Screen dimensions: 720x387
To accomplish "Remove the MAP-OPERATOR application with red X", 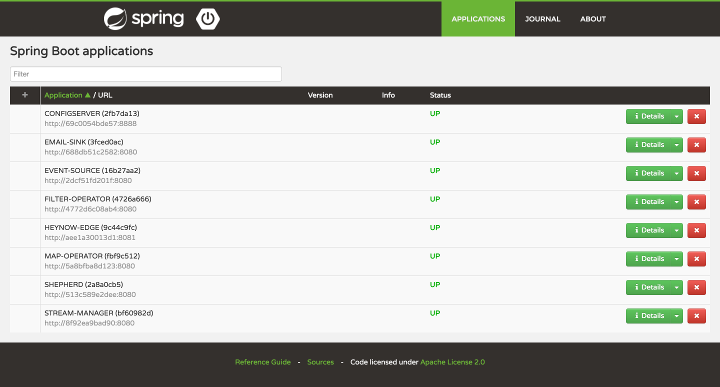I will [x=696, y=259].
